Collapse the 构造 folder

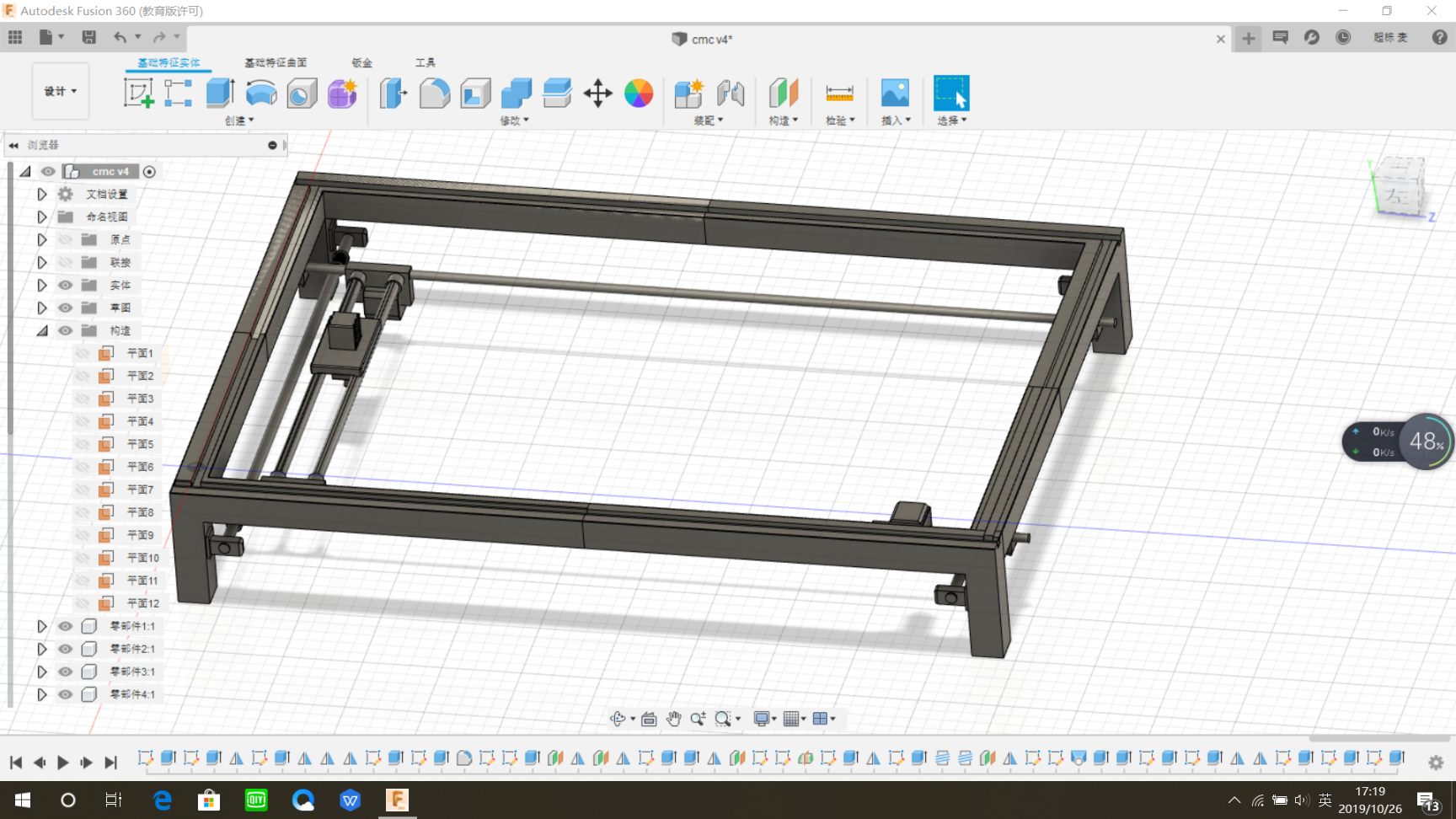(41, 331)
